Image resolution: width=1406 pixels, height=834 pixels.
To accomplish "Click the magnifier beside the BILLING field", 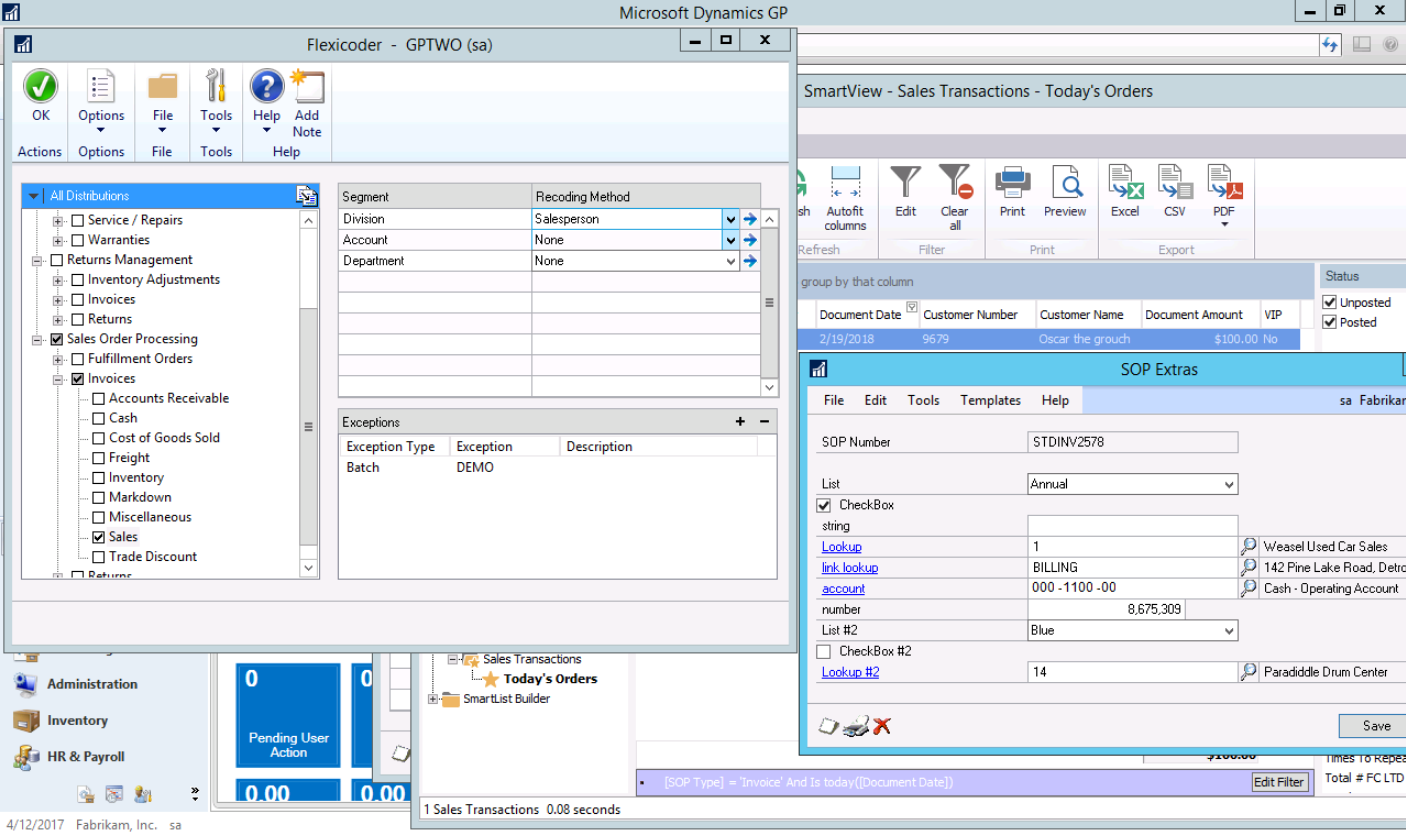I will point(1248,568).
